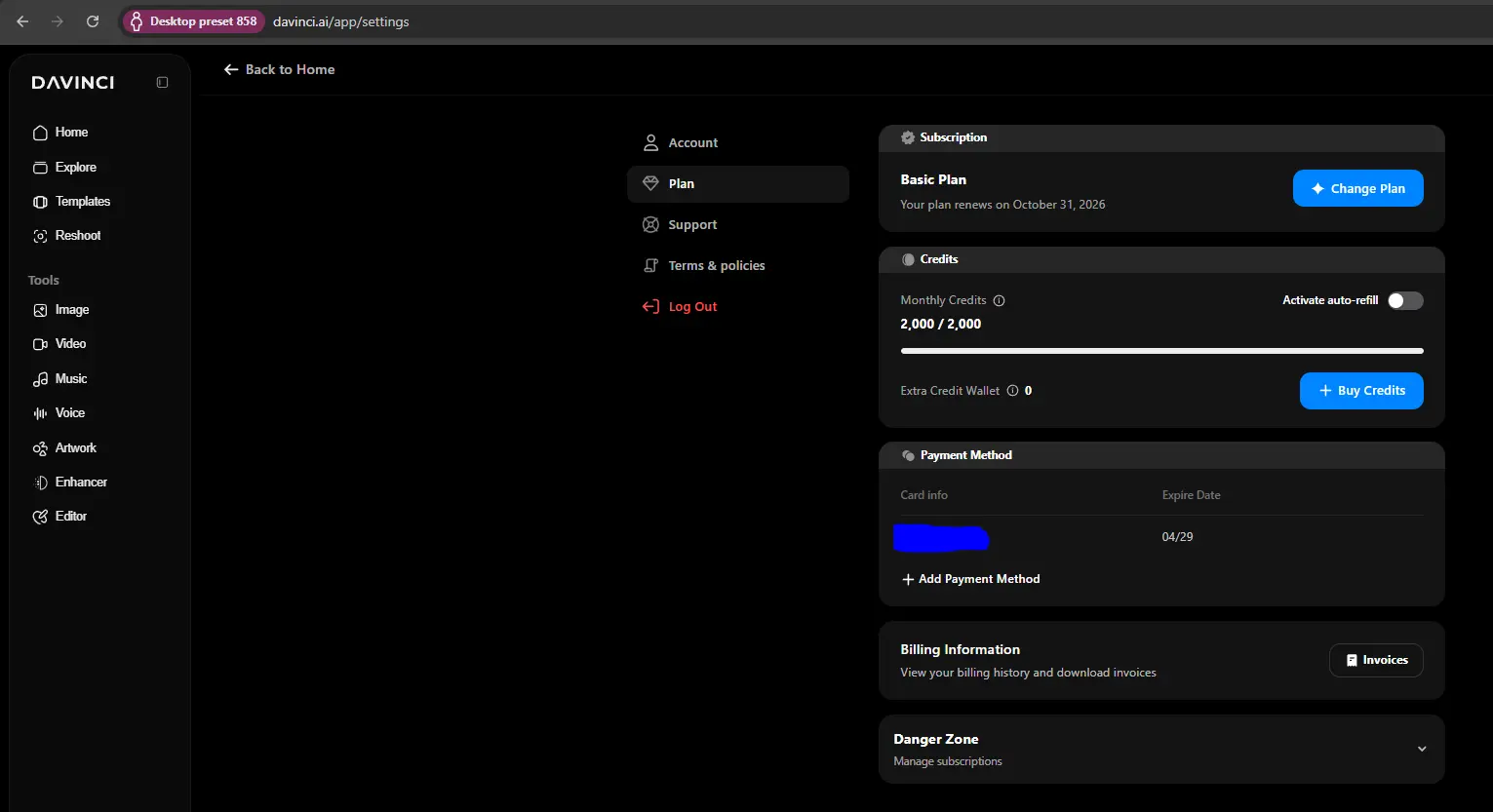Click the Terms & policies document icon

coord(650,266)
